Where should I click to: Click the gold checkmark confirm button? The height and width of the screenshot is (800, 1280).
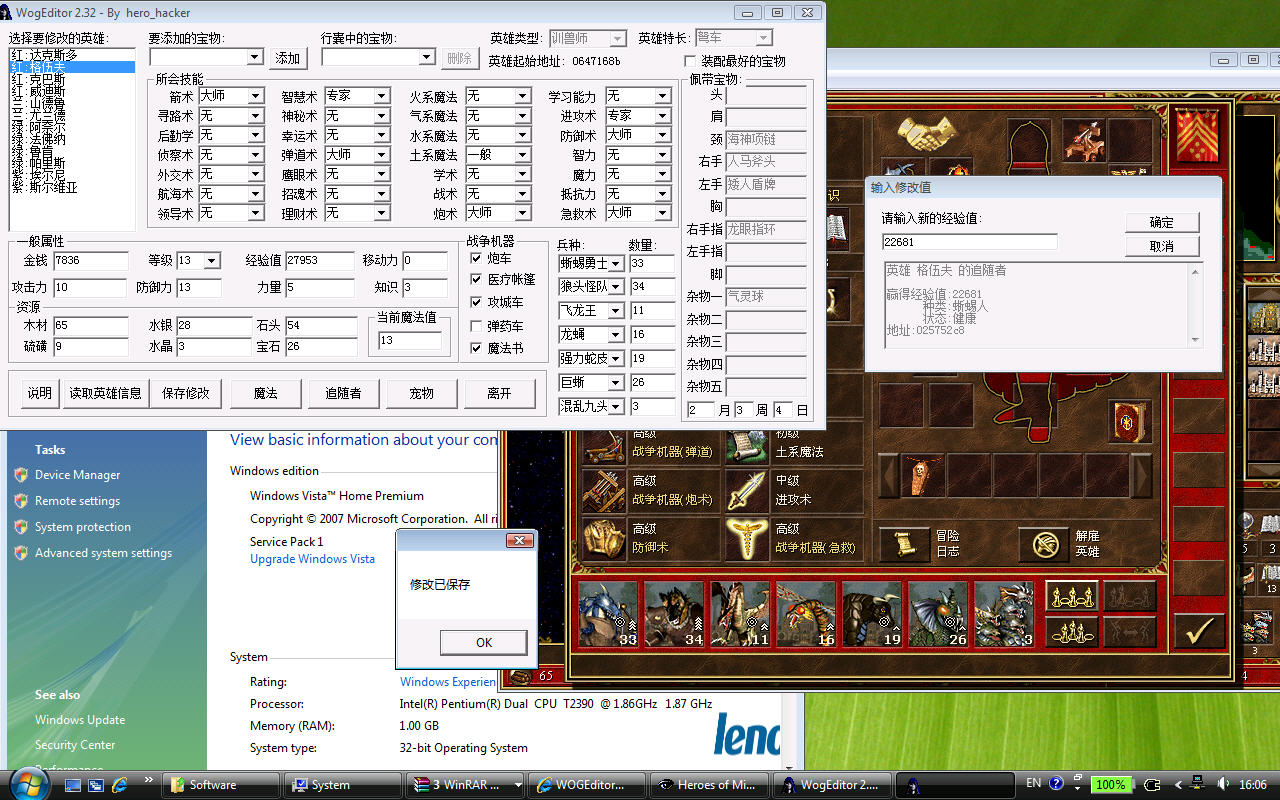1197,631
